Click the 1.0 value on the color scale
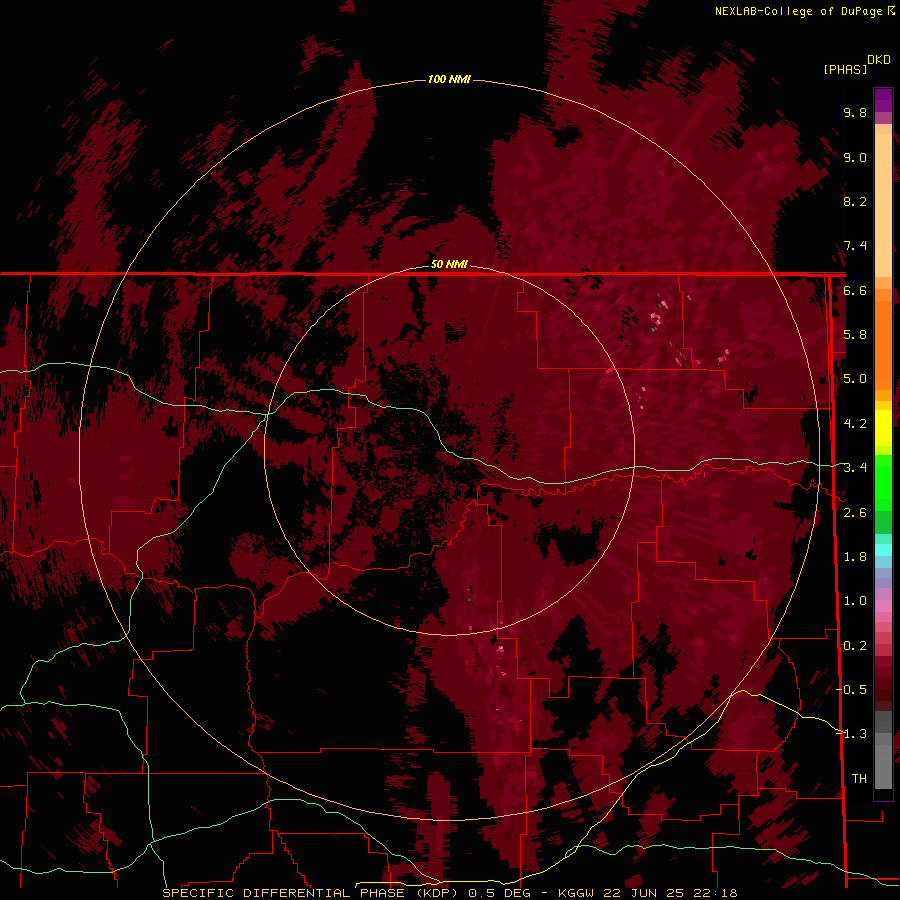 click(x=855, y=601)
